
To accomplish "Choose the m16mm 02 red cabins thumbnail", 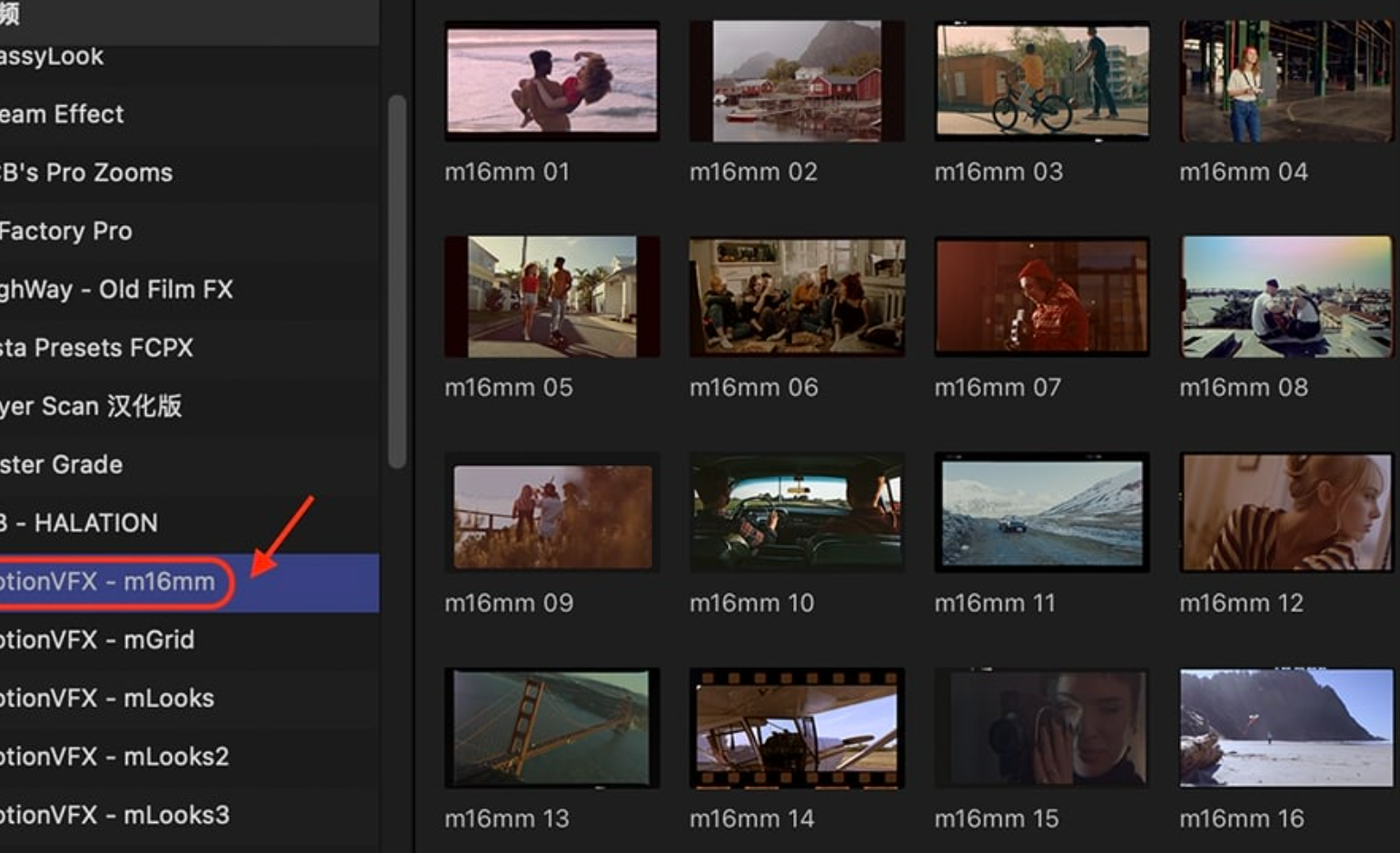I will pyautogui.click(x=797, y=81).
